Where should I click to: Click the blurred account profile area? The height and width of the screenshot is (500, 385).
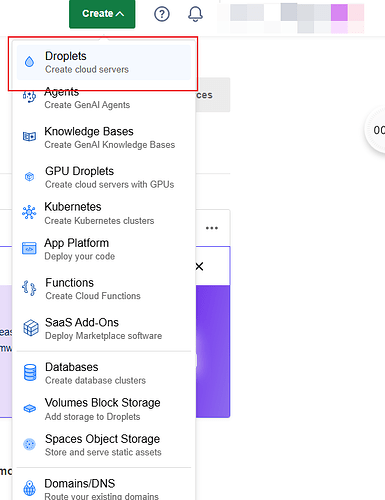point(291,17)
